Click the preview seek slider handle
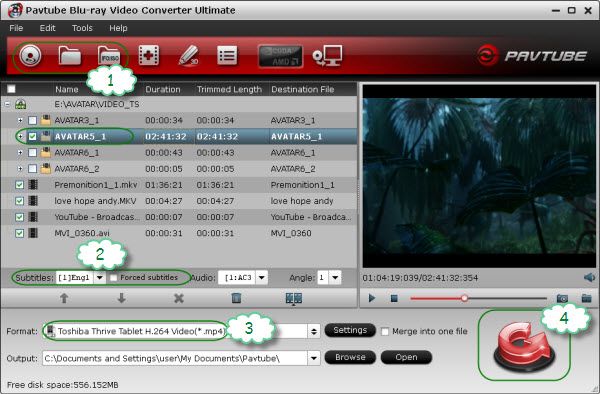Screen dimensions: 600x394 pos(464,298)
